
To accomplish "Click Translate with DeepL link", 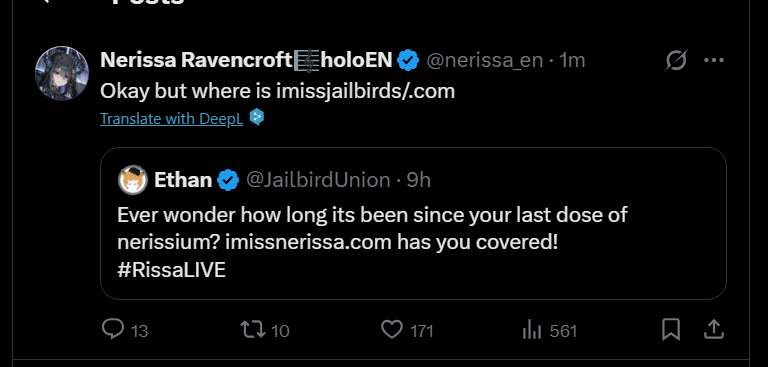I will [x=171, y=119].
